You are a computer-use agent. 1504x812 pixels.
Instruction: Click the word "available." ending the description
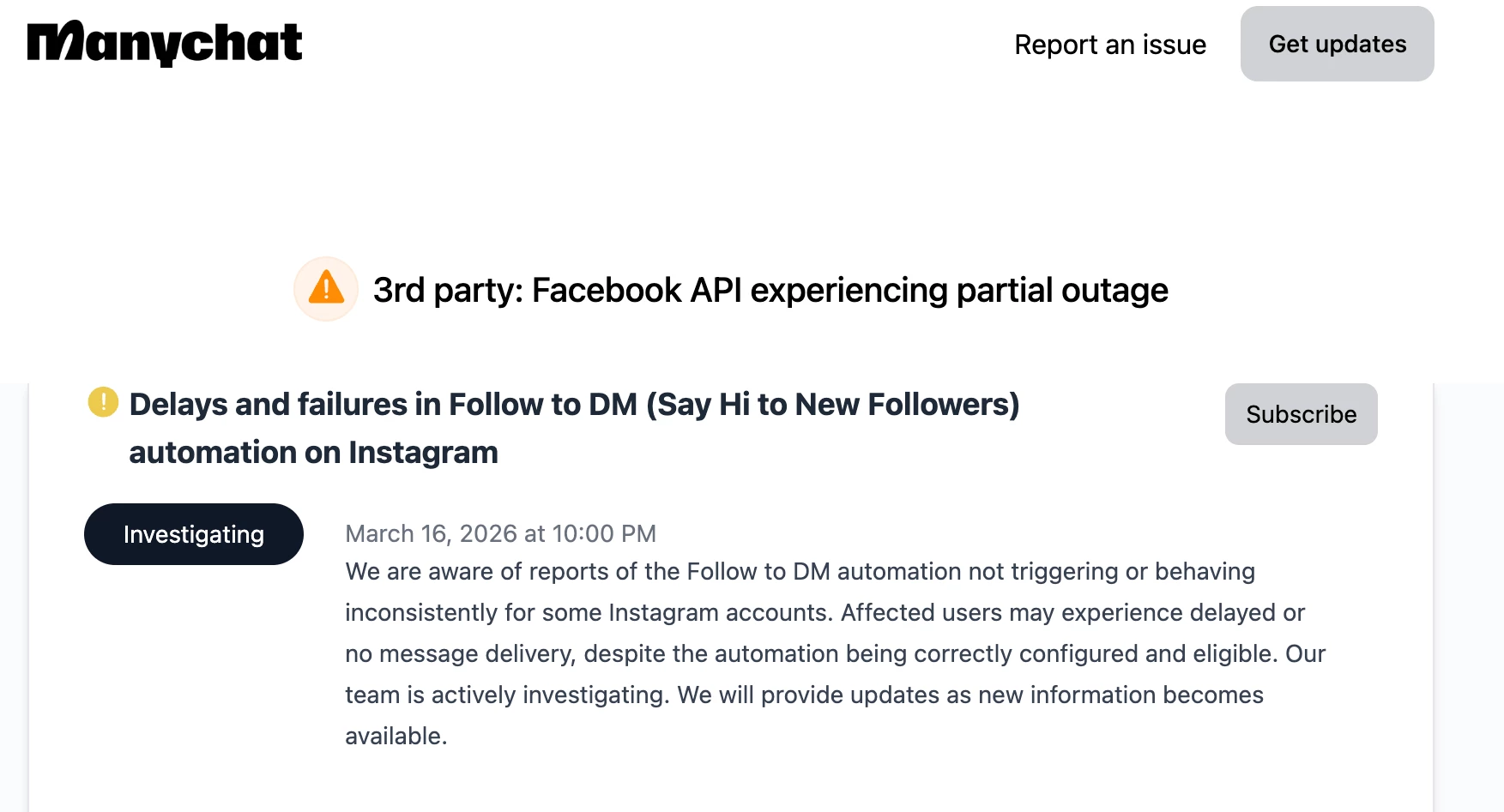tap(396, 736)
